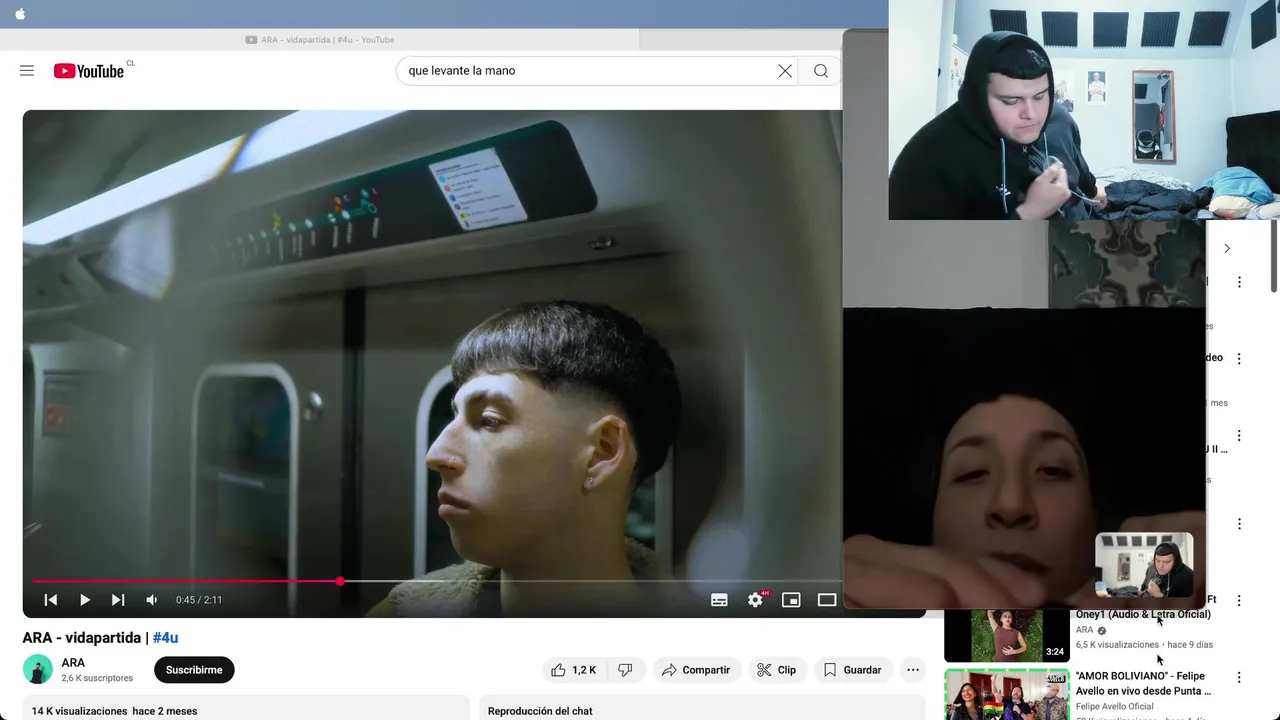
Task: Clear the search box with the X
Action: click(785, 71)
